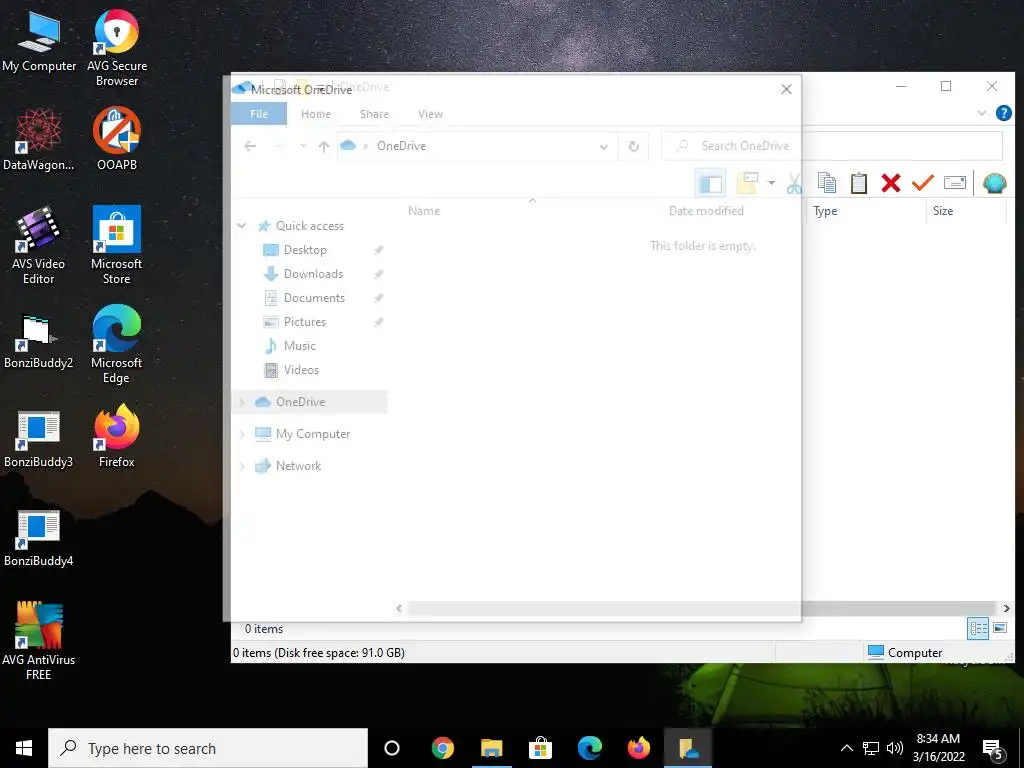
Task: Switch to Details view in status bar
Action: pyautogui.click(x=978, y=629)
